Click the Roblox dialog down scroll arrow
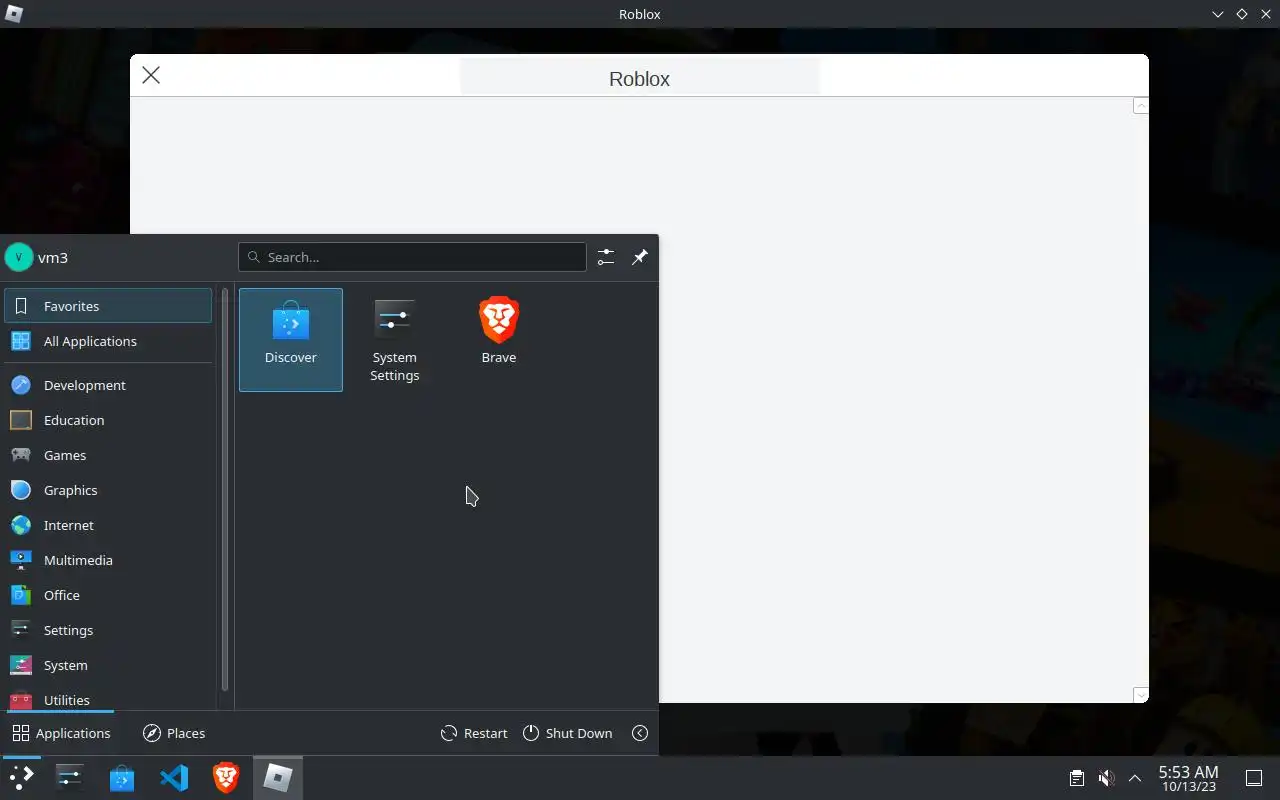 pos(1140,694)
